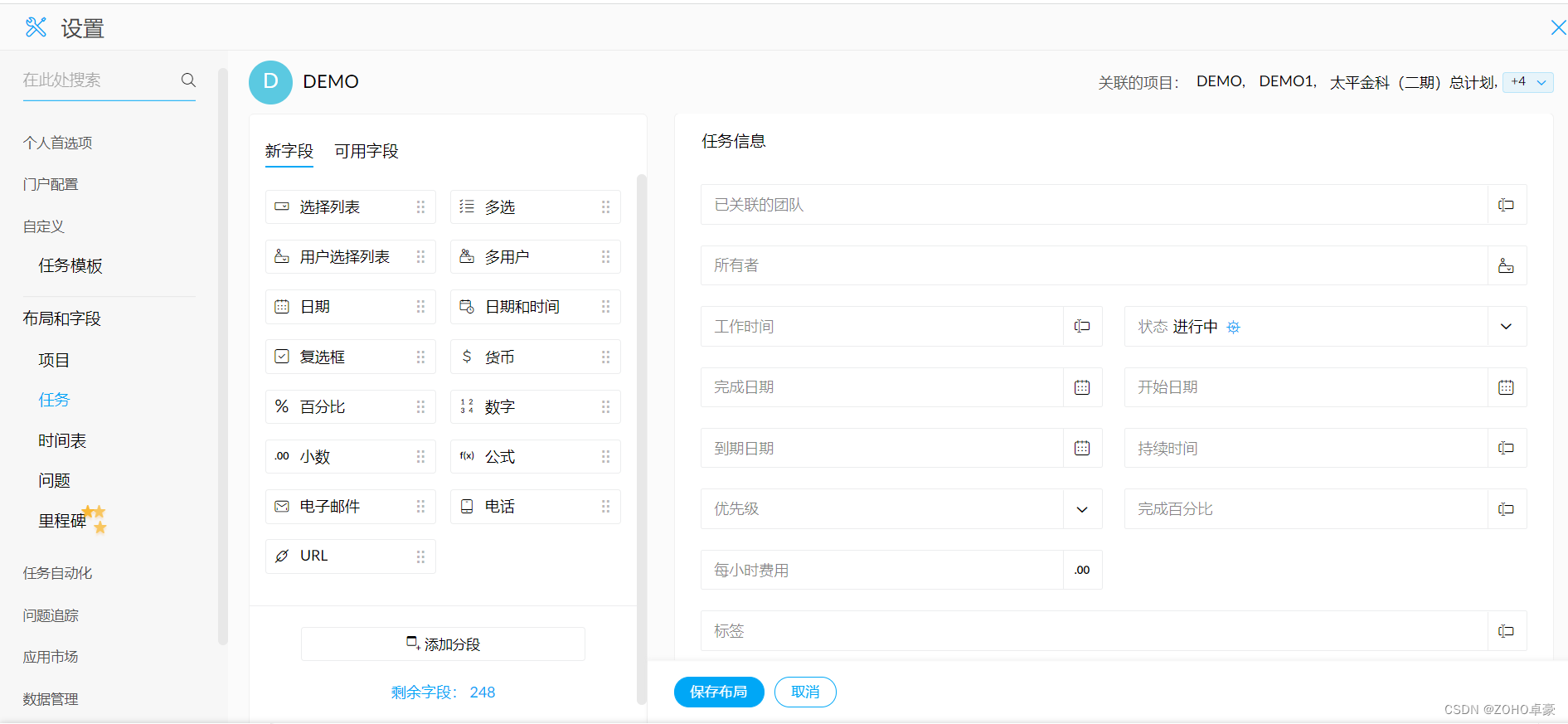This screenshot has width=1568, height=724.
Task: Select 时间表 in sidebar
Action: click(62, 440)
